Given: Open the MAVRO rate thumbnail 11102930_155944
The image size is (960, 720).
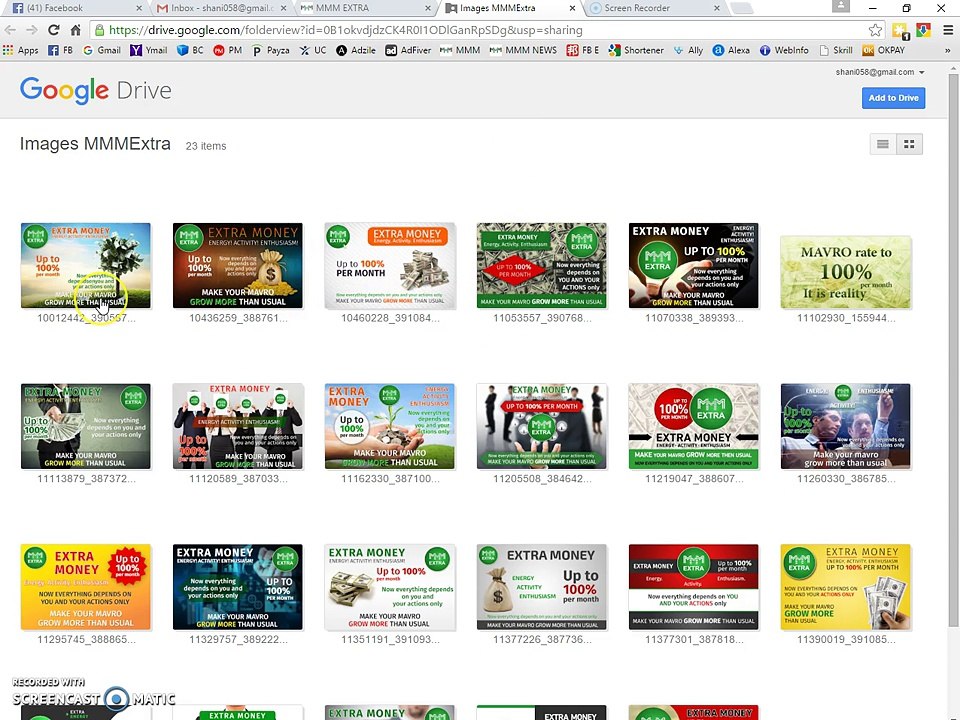Looking at the screenshot, I should point(846,272).
